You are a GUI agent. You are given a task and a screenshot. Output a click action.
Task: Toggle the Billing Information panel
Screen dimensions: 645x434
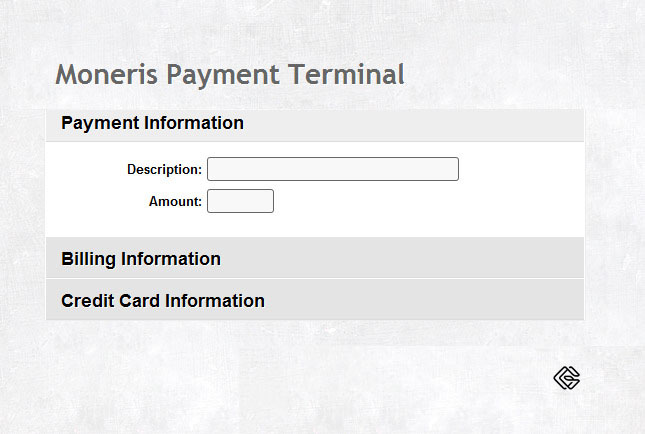tap(141, 259)
